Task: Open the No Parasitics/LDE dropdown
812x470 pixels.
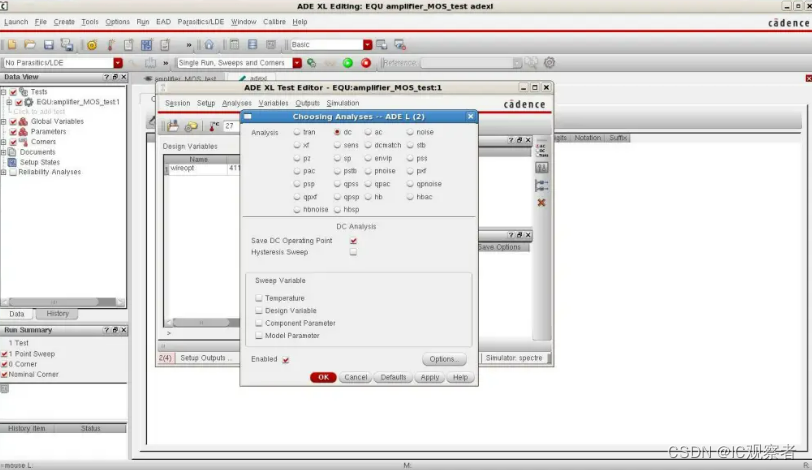Action: pyautogui.click(x=118, y=63)
